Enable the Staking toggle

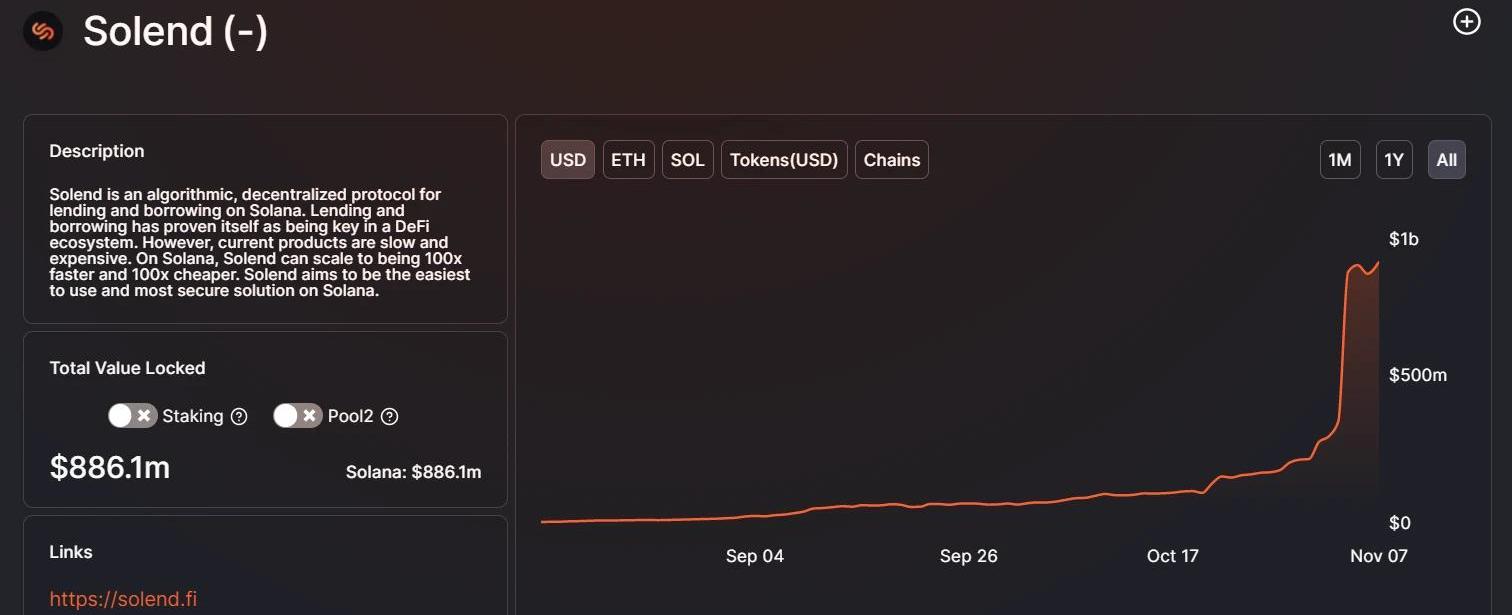(133, 416)
